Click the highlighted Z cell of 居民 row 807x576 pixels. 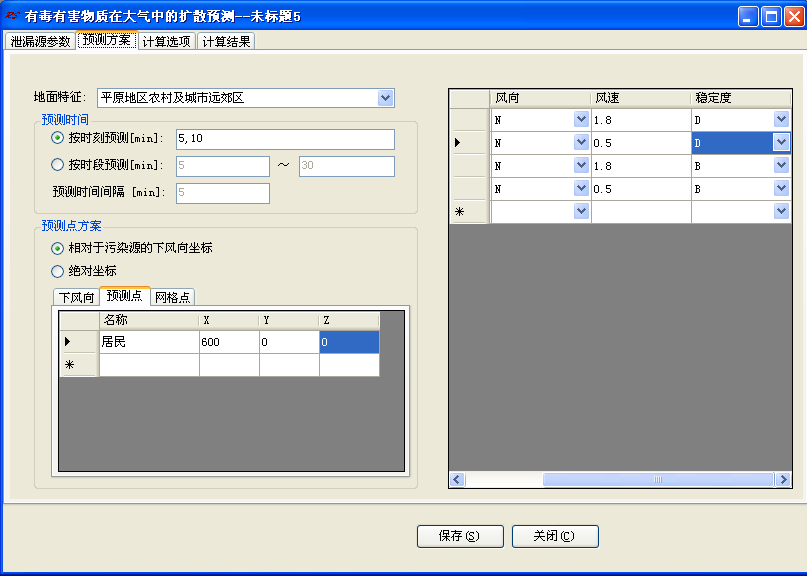[349, 342]
